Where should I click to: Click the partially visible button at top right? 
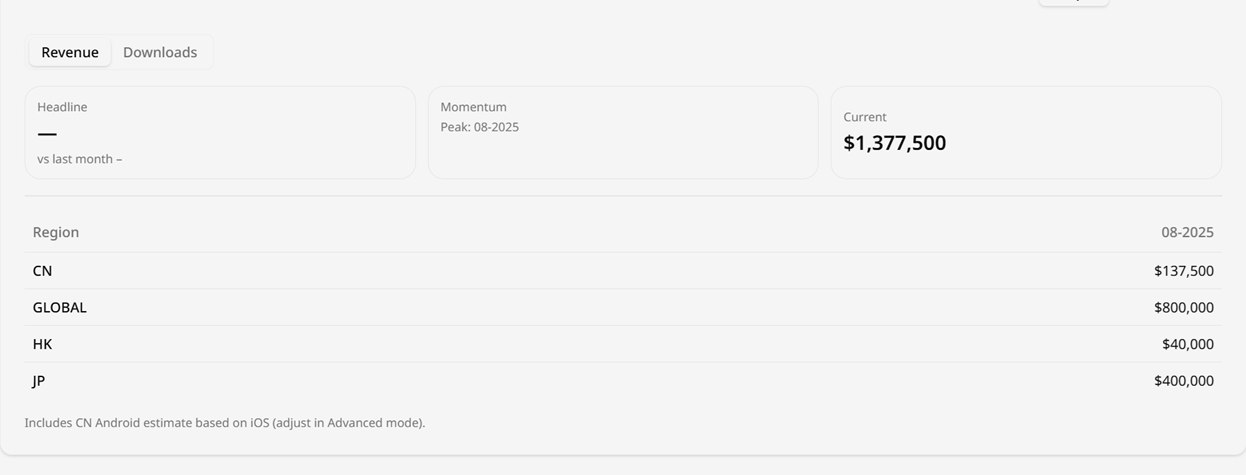(1074, 3)
